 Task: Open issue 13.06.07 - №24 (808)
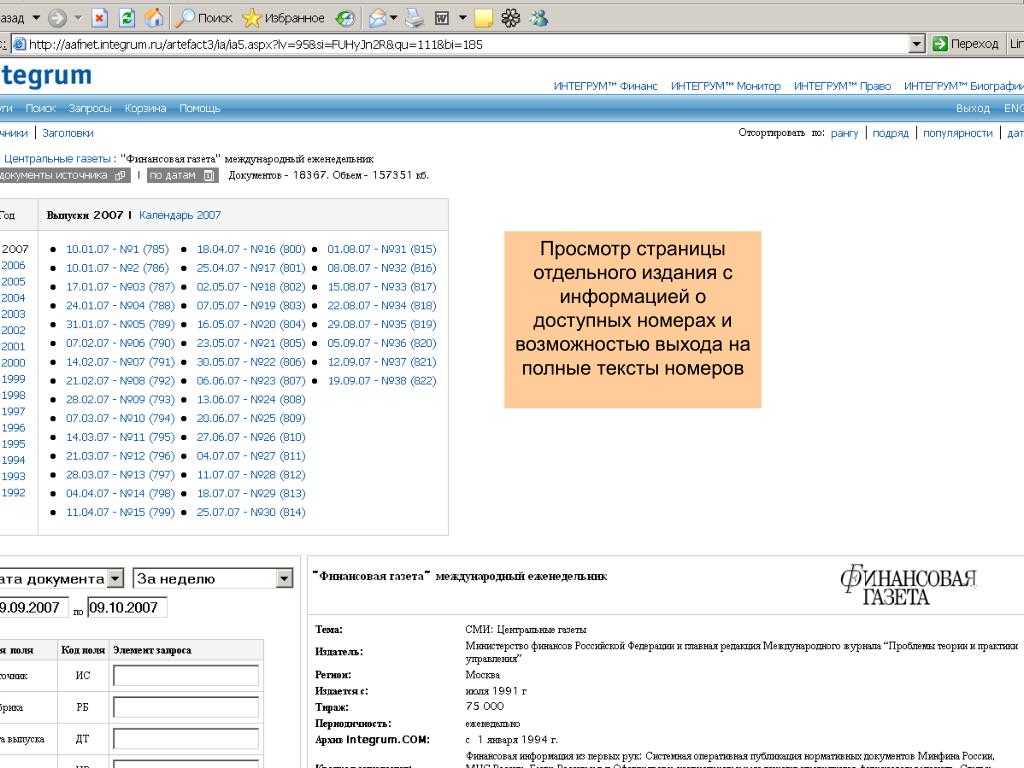pos(251,400)
